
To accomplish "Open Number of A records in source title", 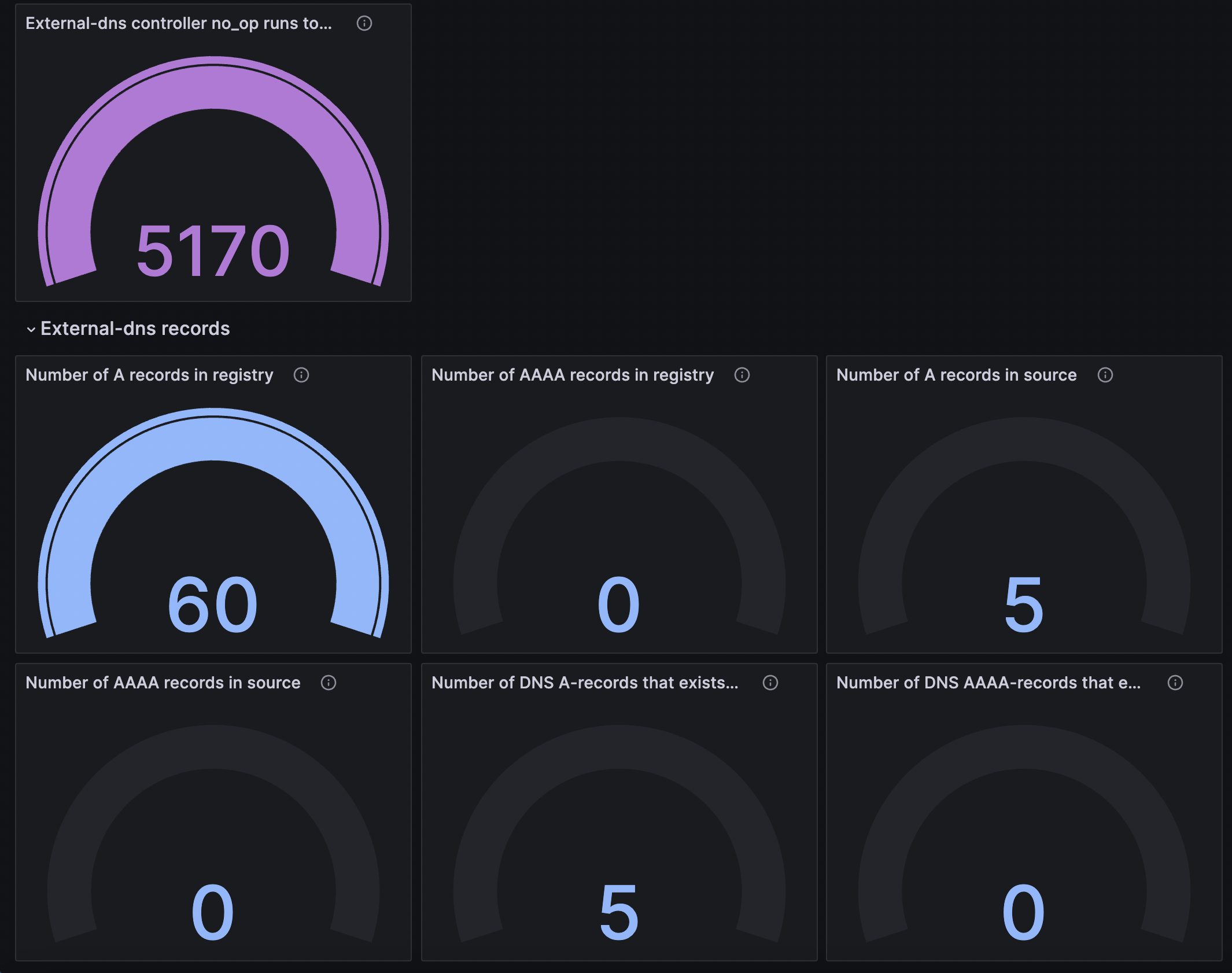I will (956, 375).
